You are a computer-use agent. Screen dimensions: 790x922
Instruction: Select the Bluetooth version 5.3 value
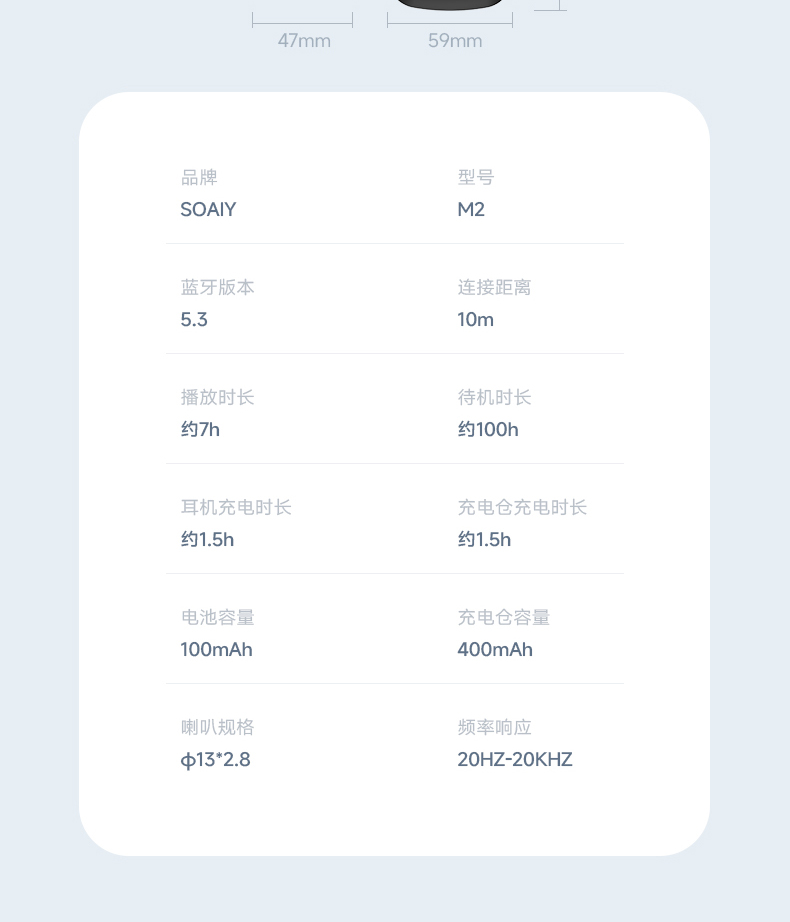[194, 319]
